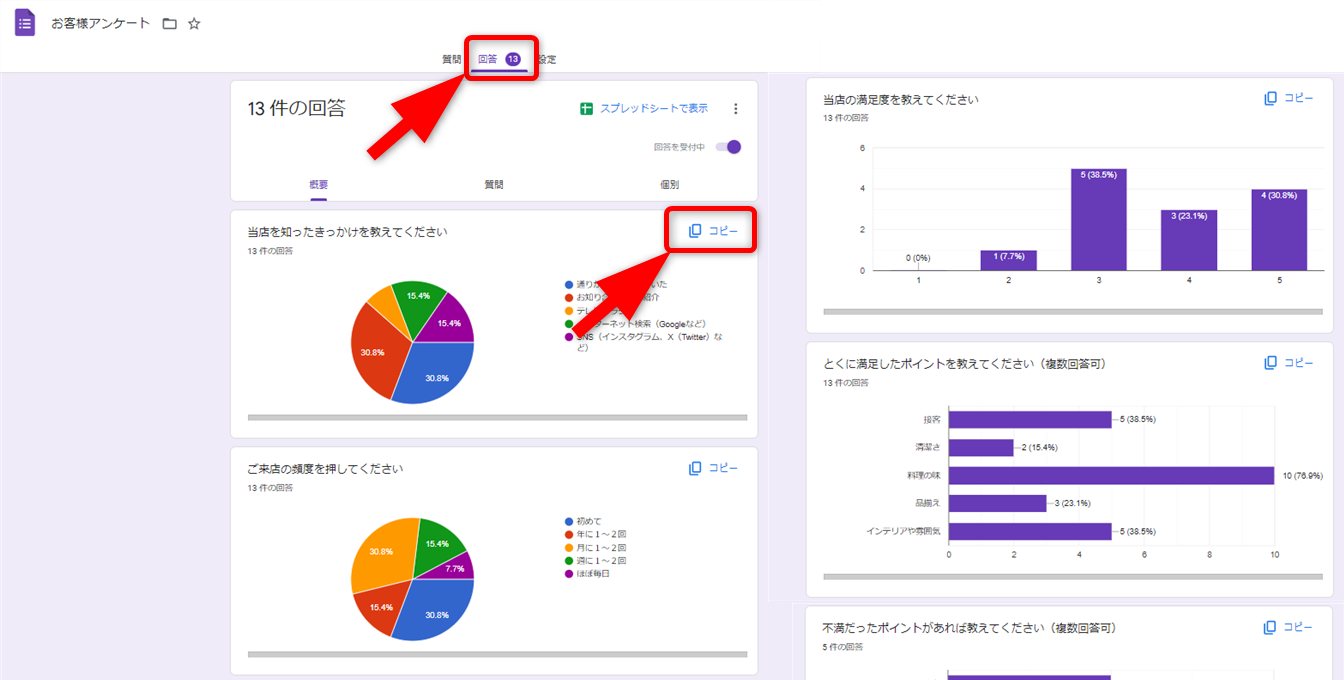Click the green spreadsheet icon
1344x680 pixels.
tap(587, 109)
